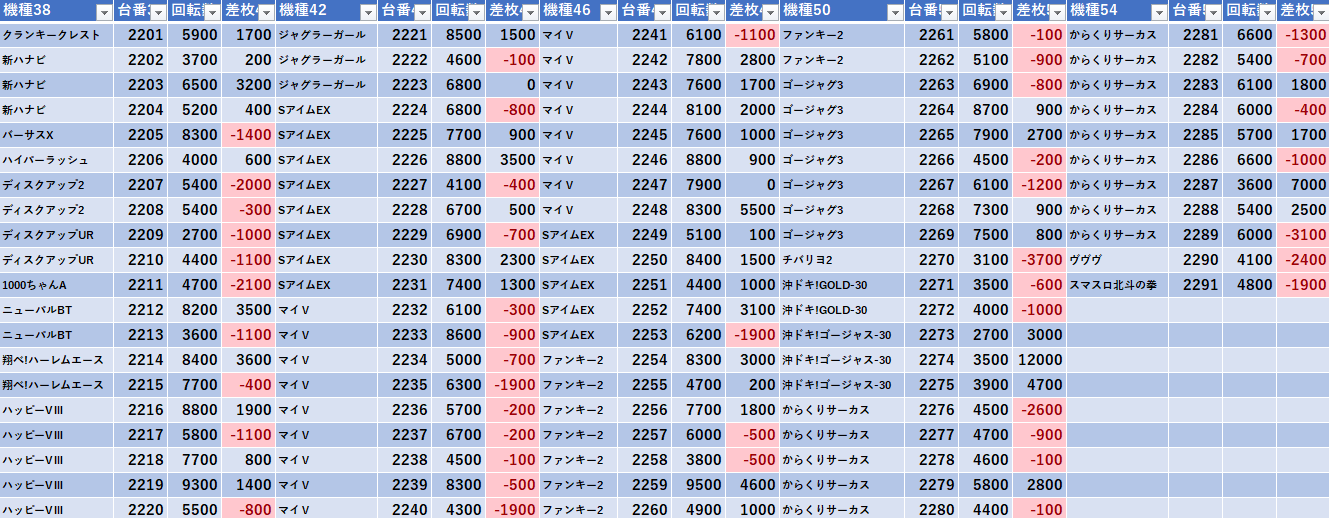Select the machine name cell beside 2272

(842, 310)
